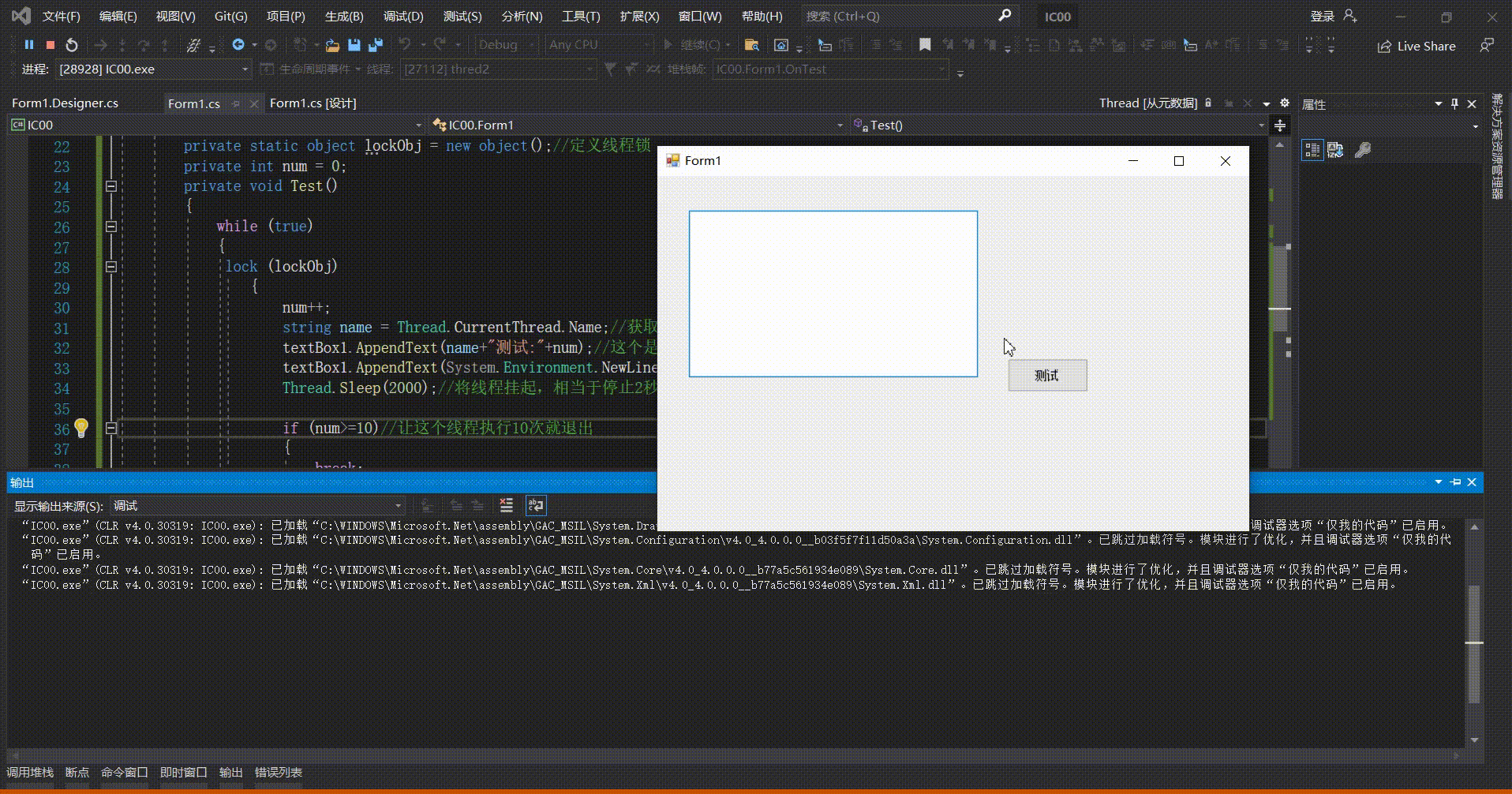This screenshot has width=1512, height=794.
Task: Show alphabetical sort in Properties panel
Action: click(1335, 150)
